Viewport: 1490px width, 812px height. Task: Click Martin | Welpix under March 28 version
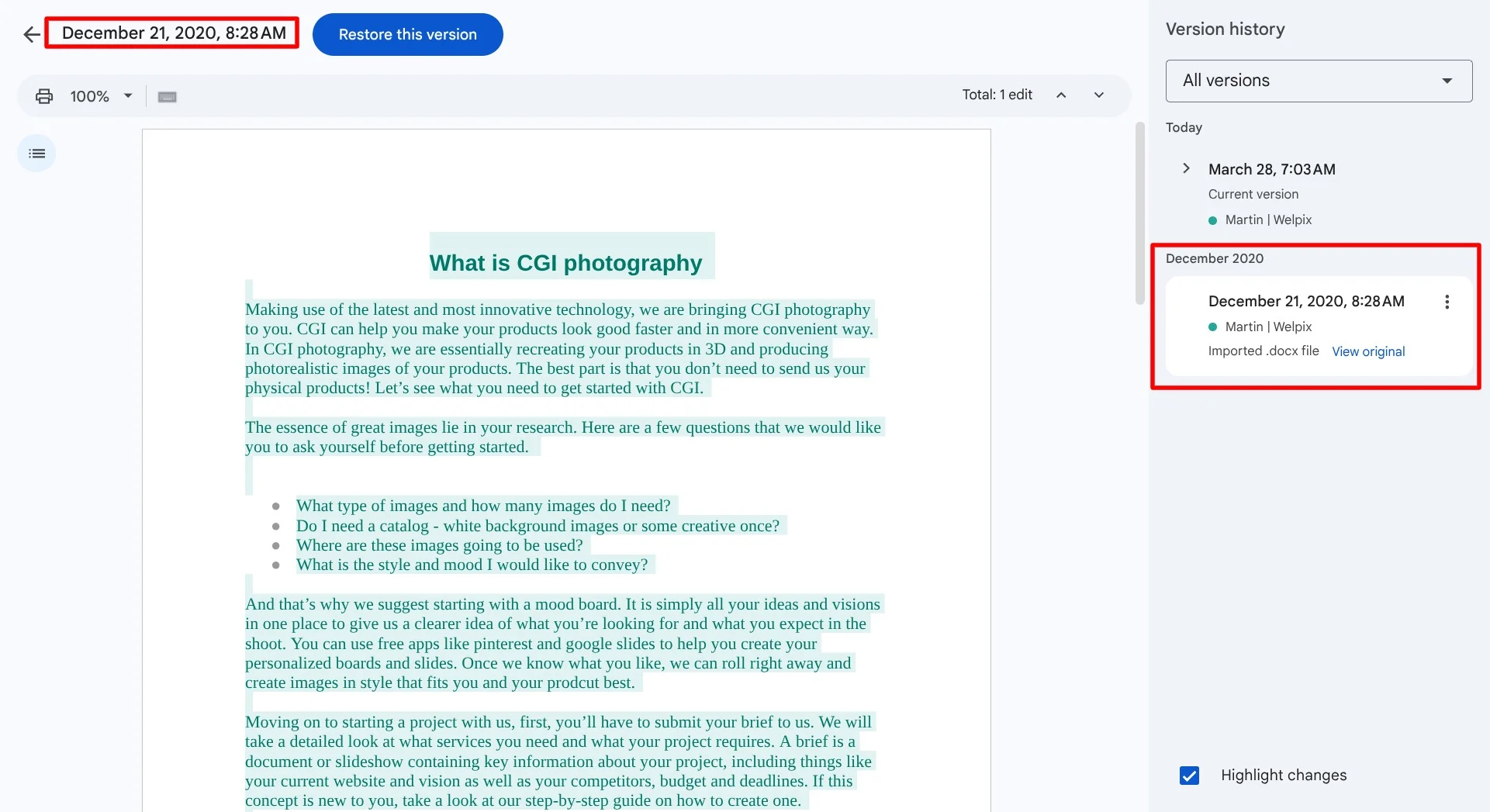coord(1268,219)
